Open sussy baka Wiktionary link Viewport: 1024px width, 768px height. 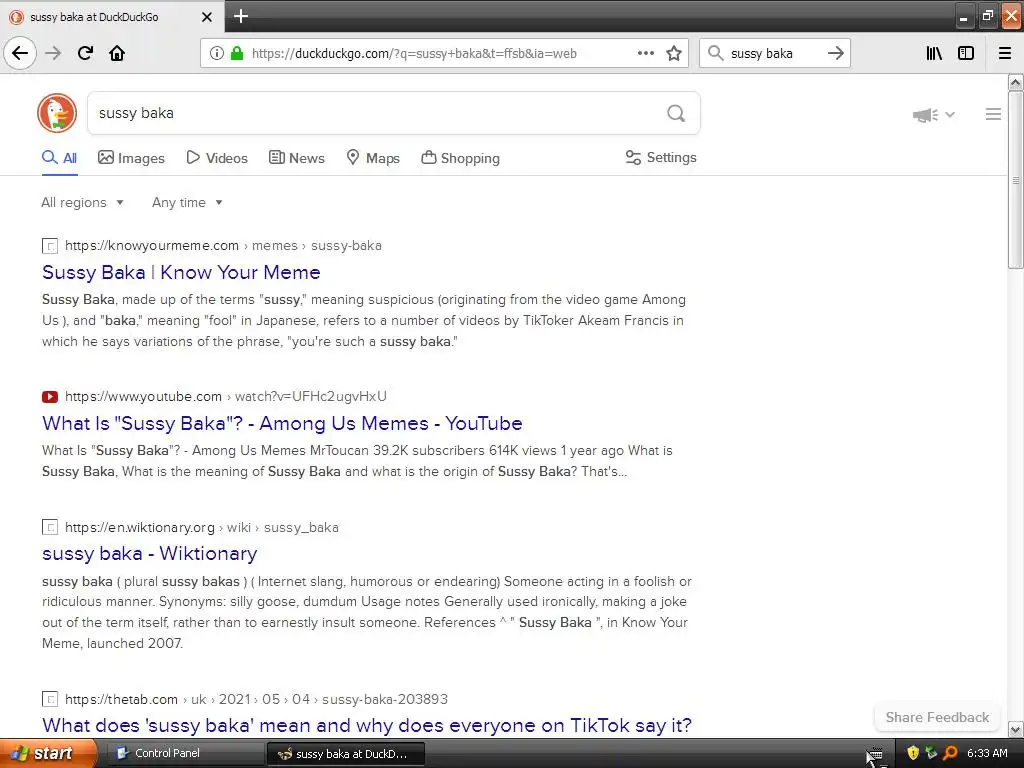150,554
